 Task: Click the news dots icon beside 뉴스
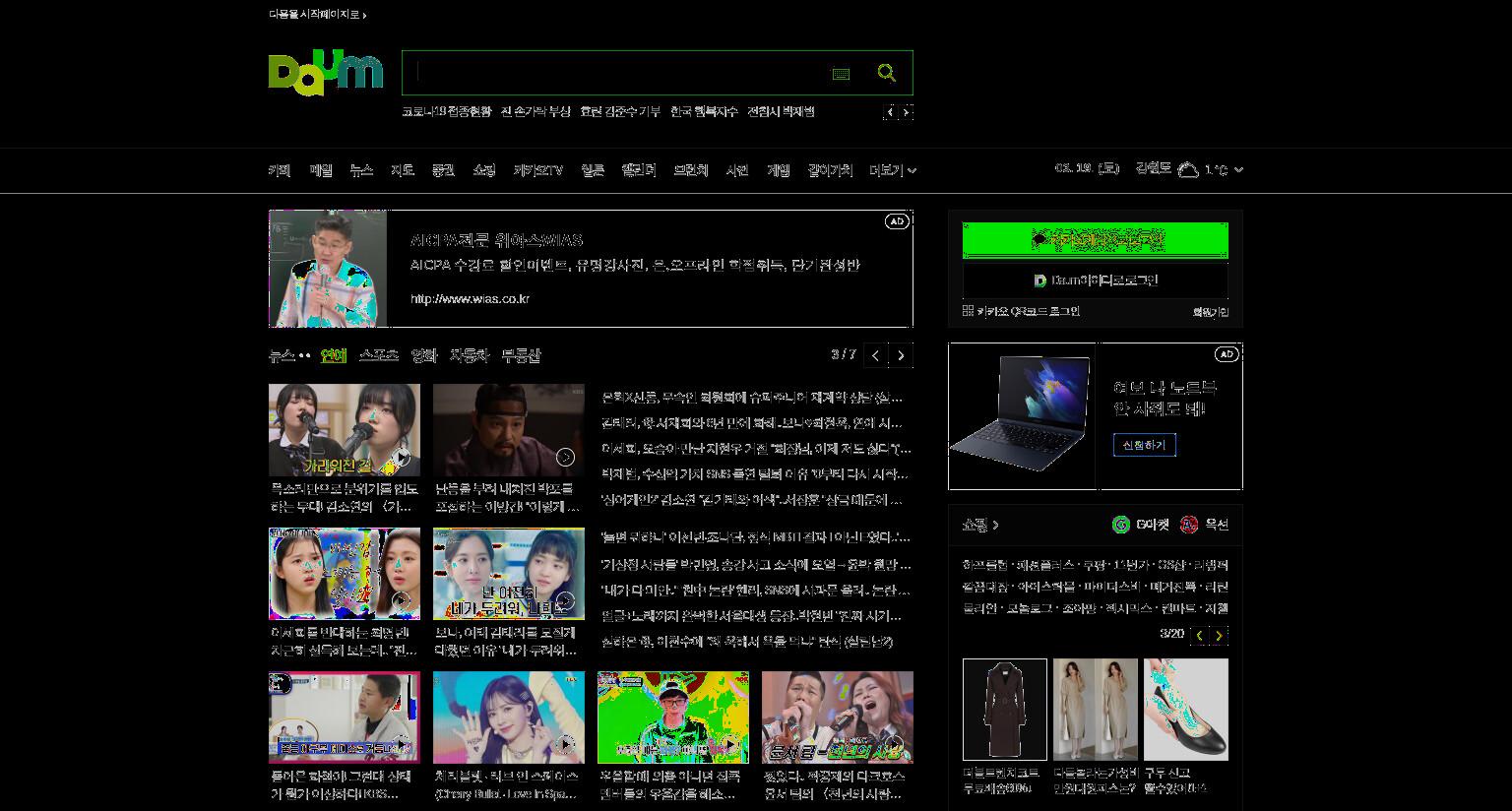[x=305, y=356]
